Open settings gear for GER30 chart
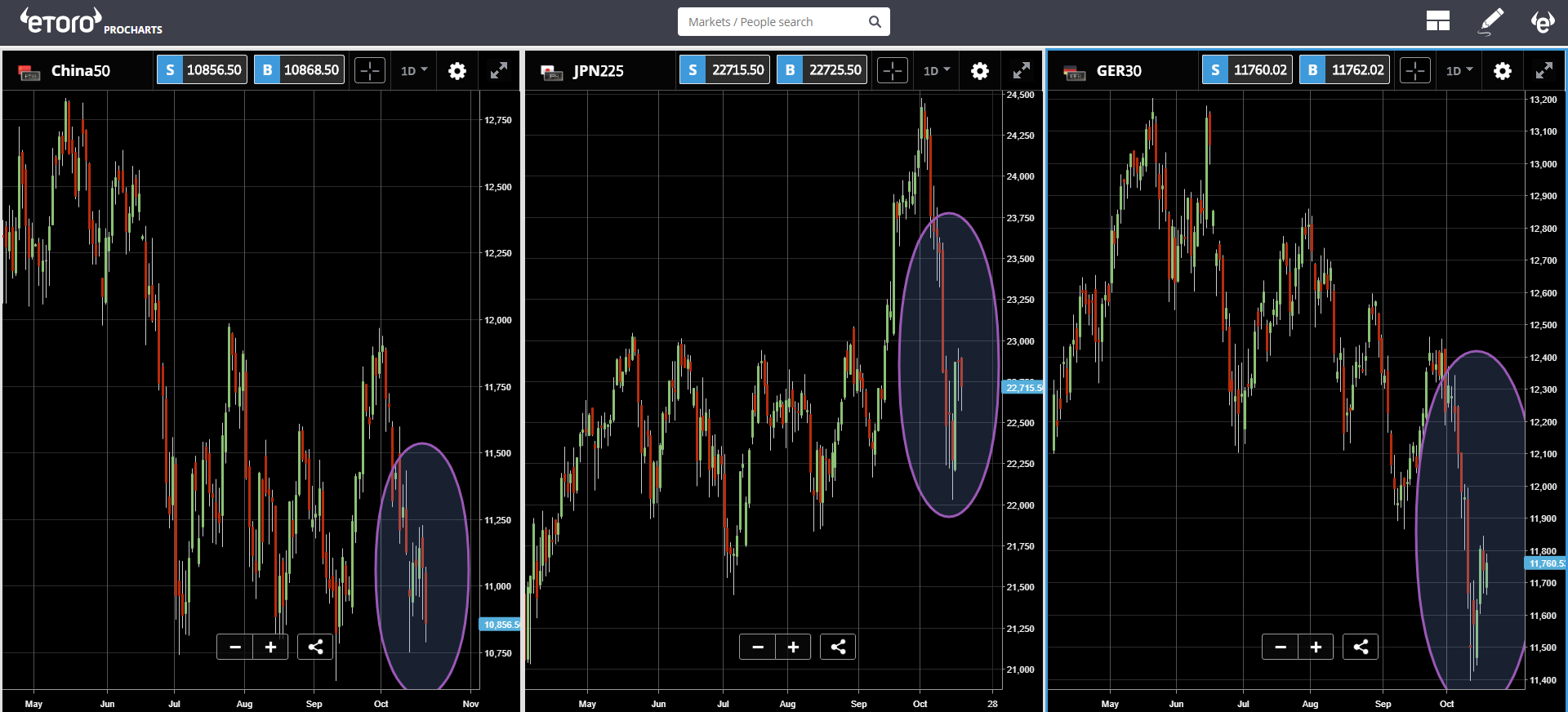Image resolution: width=1568 pixels, height=712 pixels. coord(1503,71)
